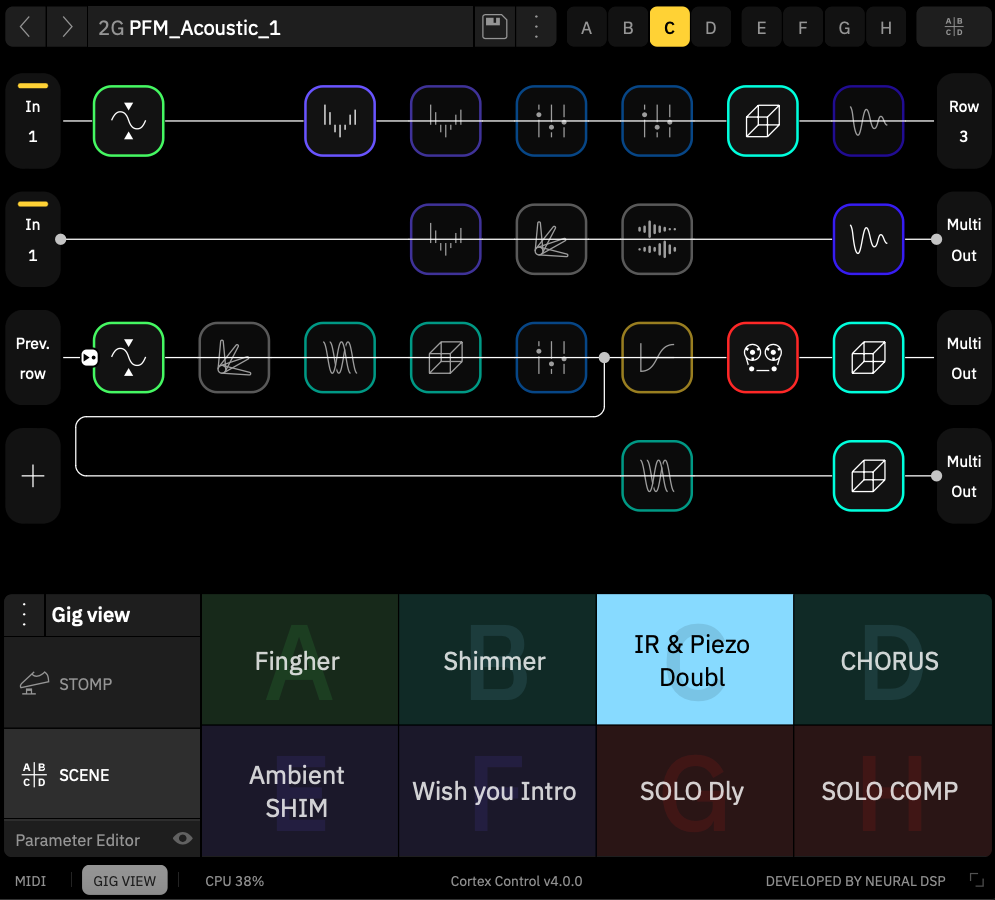Click the grey amp block on Row 2
The image size is (995, 900).
pyautogui.click(x=551, y=239)
